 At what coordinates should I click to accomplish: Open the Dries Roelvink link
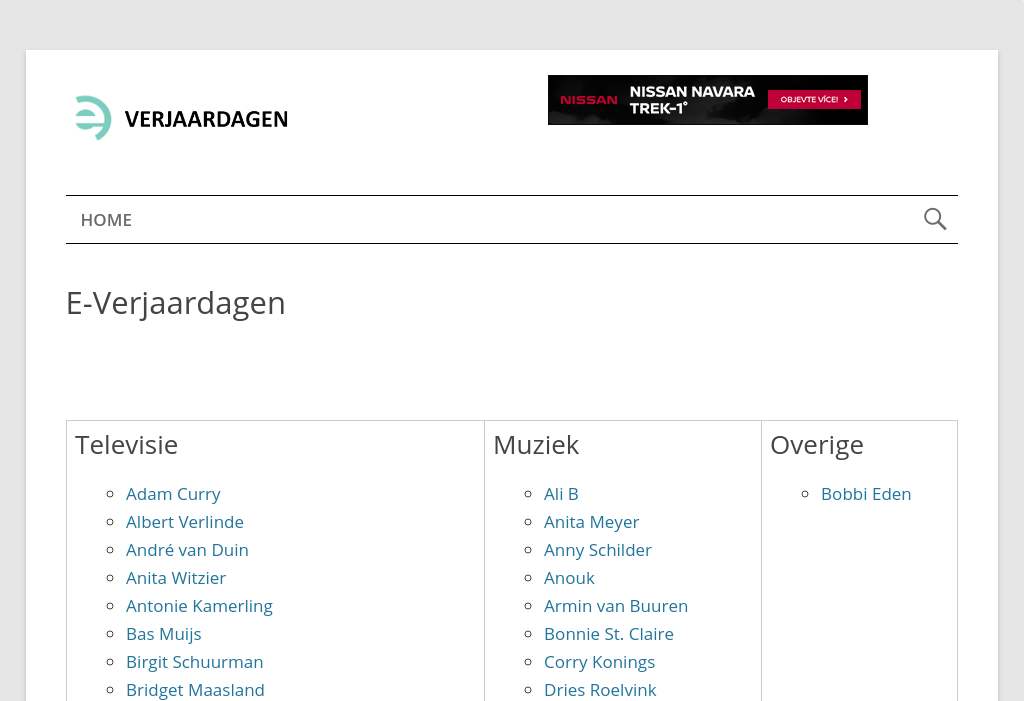coord(600,691)
